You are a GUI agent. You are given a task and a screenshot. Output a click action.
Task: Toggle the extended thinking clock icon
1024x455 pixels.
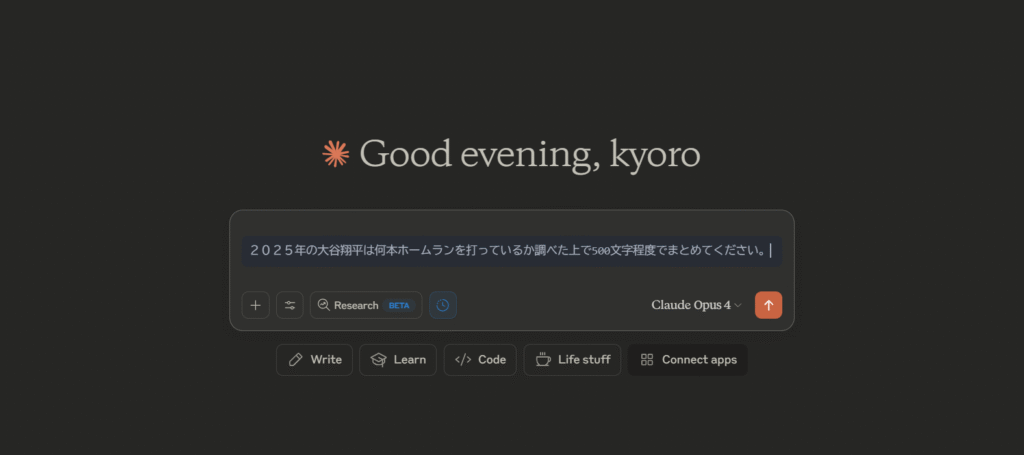click(443, 305)
